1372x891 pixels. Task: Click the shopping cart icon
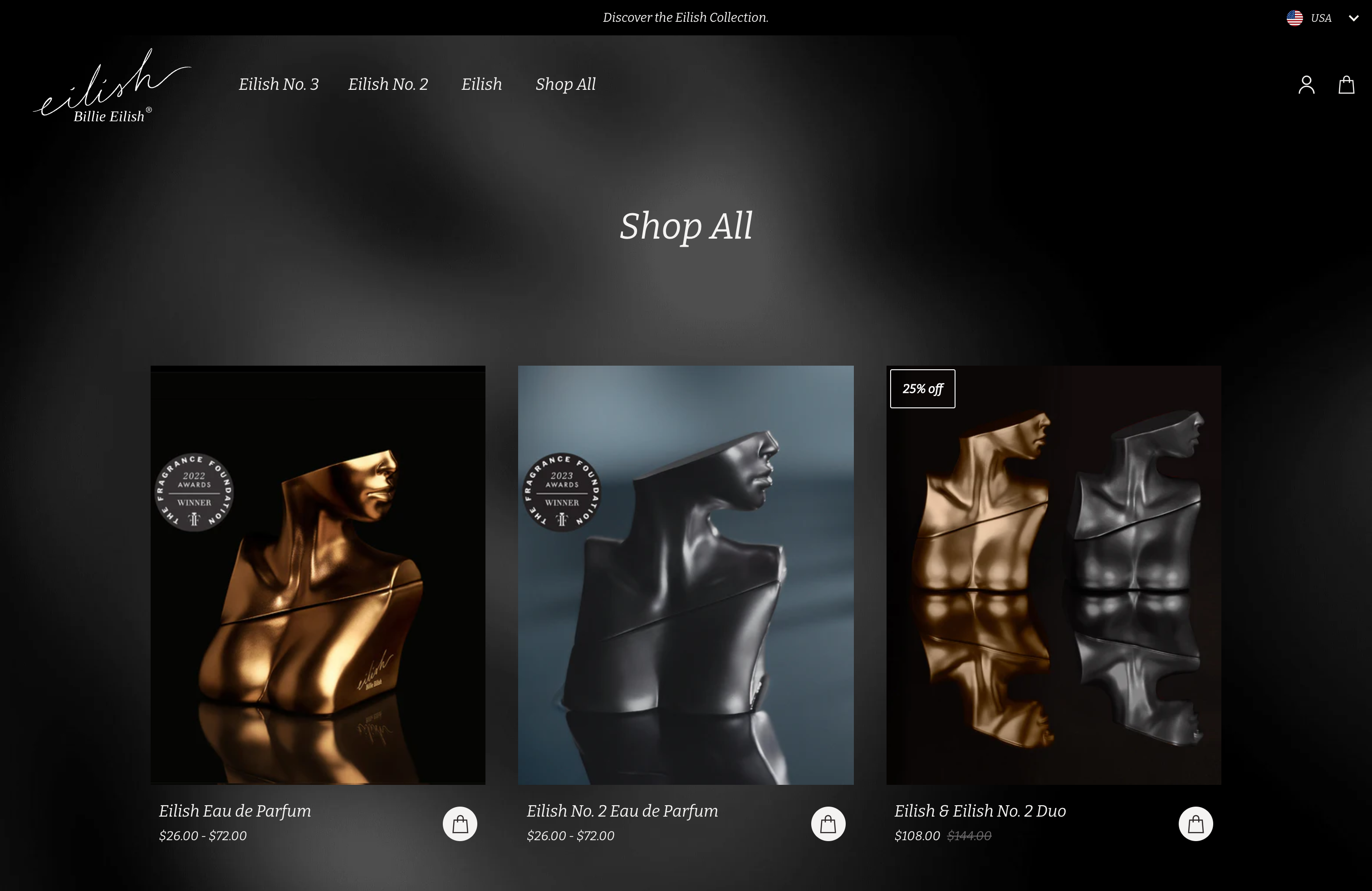(1346, 85)
